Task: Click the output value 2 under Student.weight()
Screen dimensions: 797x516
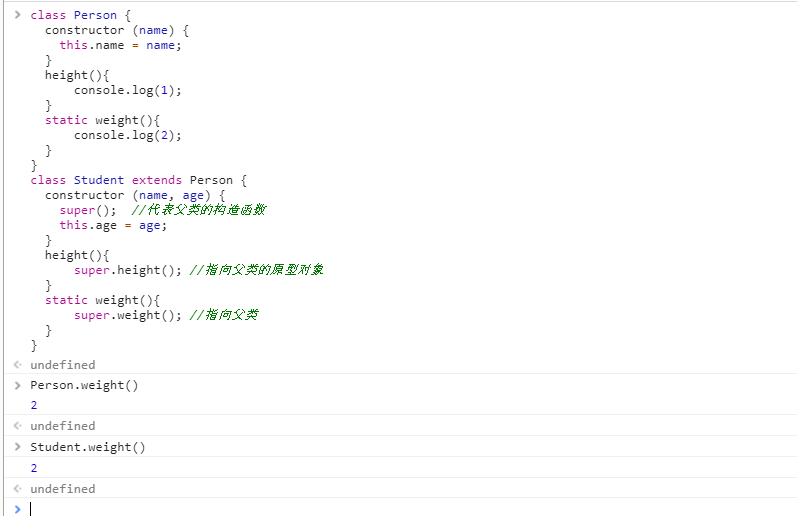Action: point(34,468)
